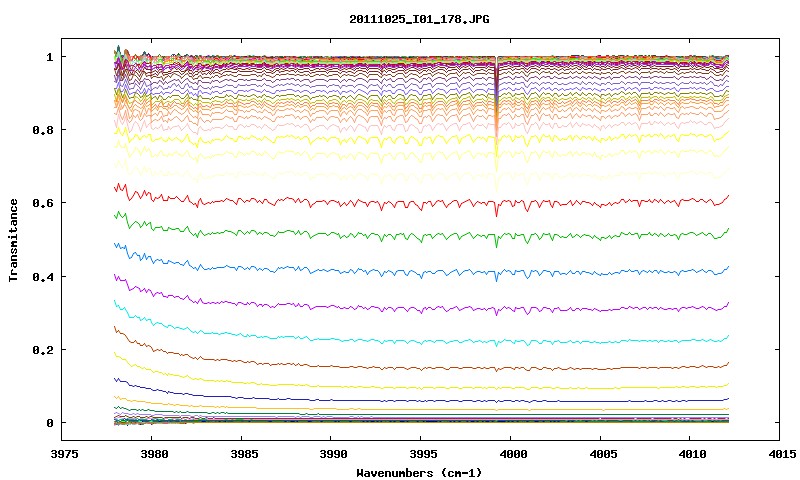Click the x-axis tick label 4010
The image size is (800, 480).
pos(693,454)
